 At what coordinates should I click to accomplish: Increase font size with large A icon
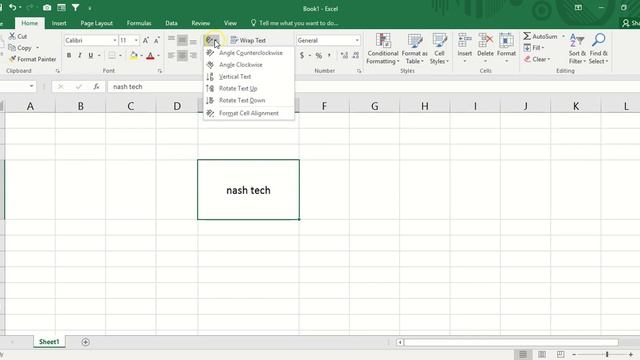pyautogui.click(x=146, y=40)
